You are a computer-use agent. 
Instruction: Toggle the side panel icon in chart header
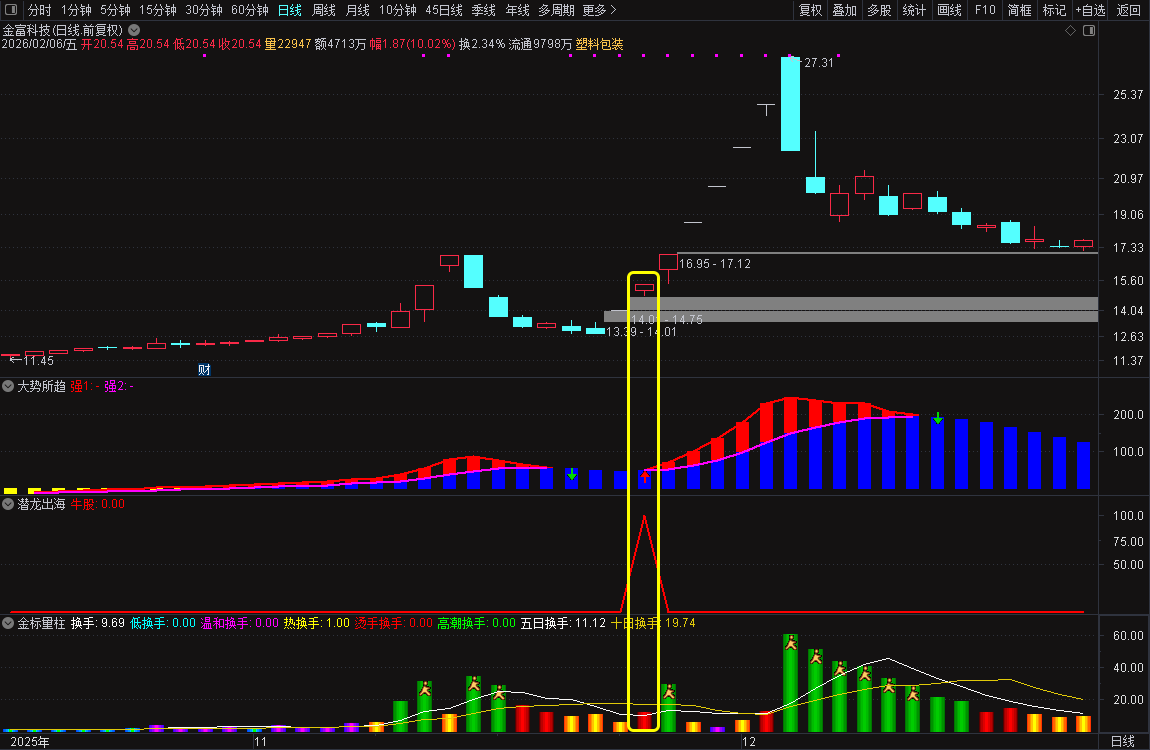coord(1089,30)
